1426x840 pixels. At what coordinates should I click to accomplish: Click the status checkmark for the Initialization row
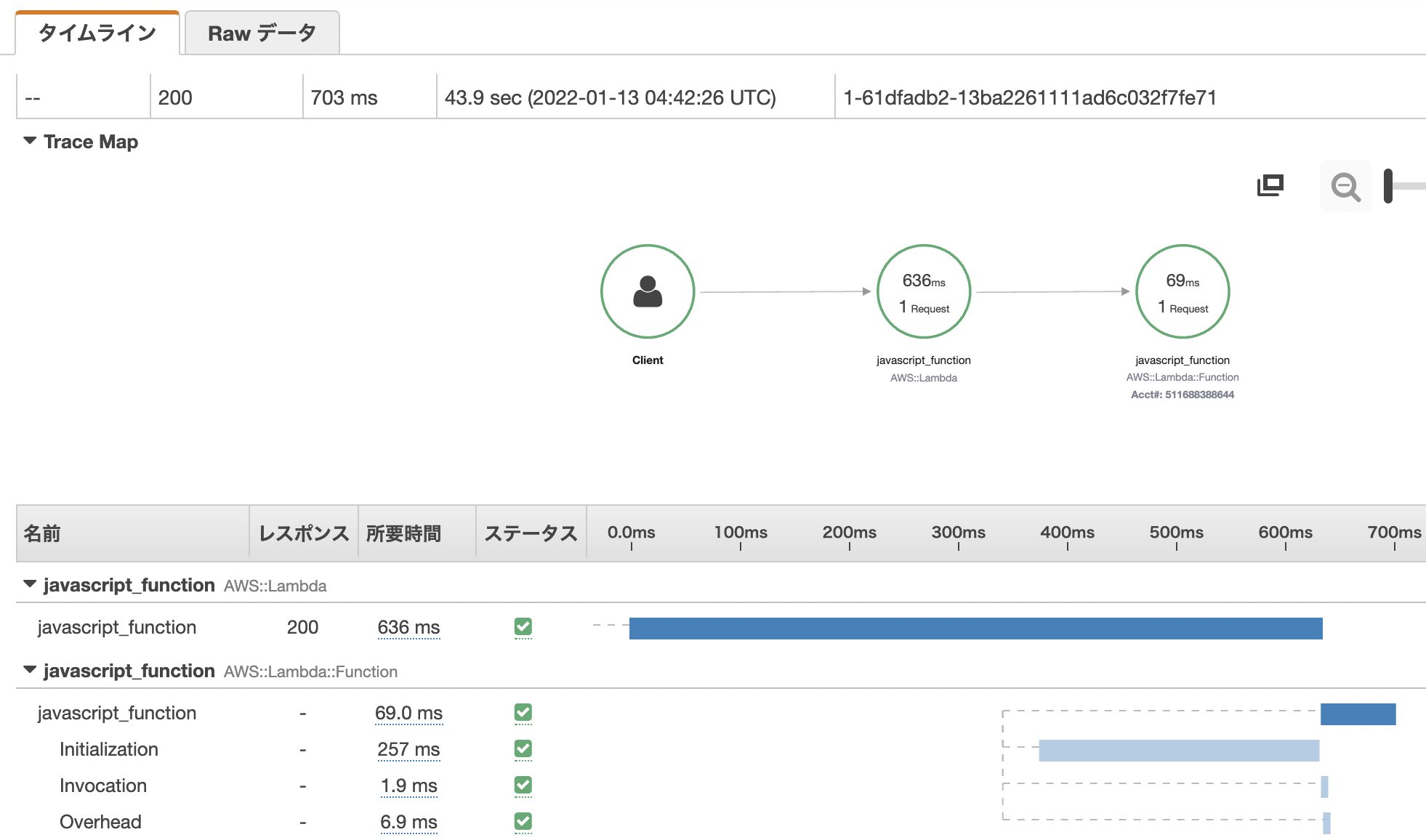pos(523,748)
